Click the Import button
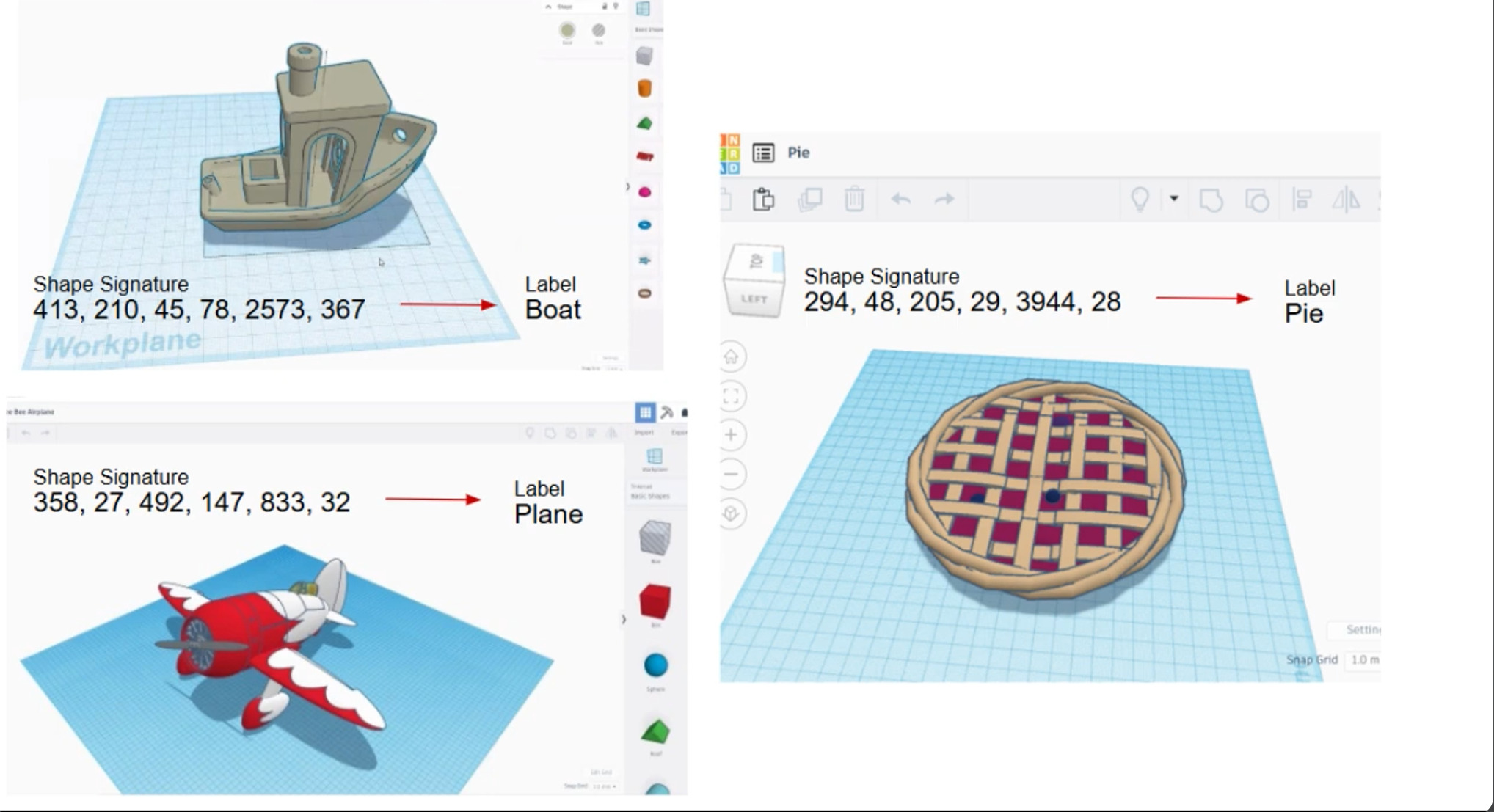The image size is (1494, 812). coord(644,432)
